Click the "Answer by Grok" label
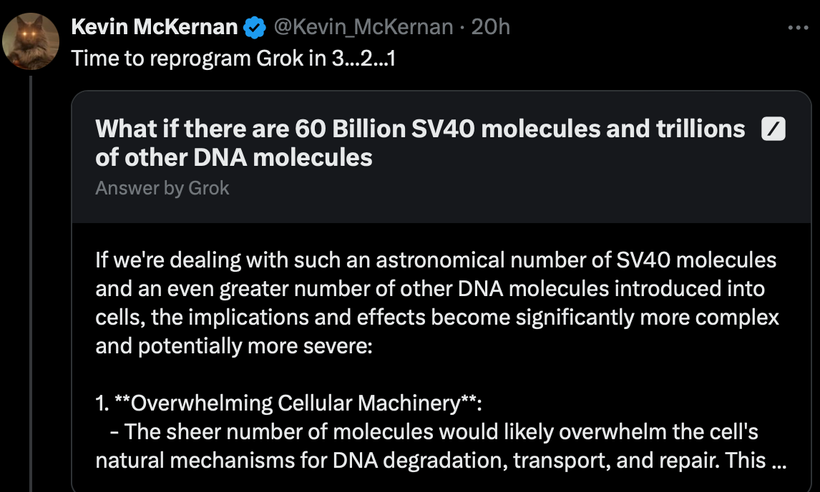Viewport: 820px width, 492px height. click(x=162, y=187)
